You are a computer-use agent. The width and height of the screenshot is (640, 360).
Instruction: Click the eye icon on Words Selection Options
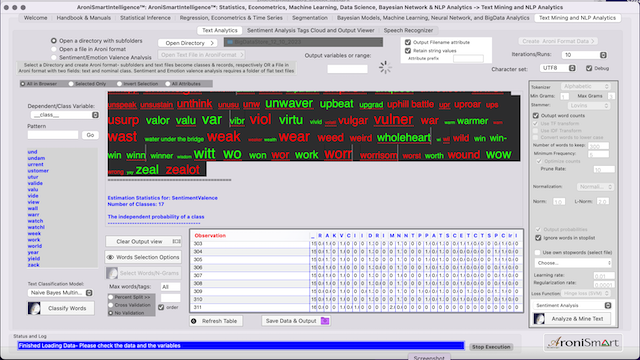tap(110, 257)
